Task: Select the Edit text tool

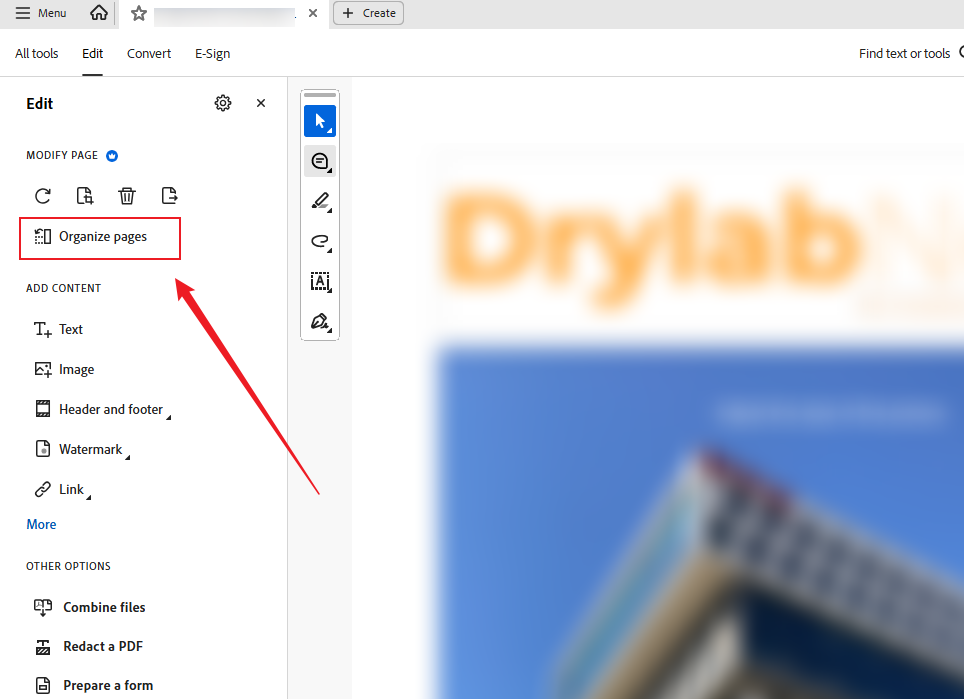Action: click(x=319, y=281)
